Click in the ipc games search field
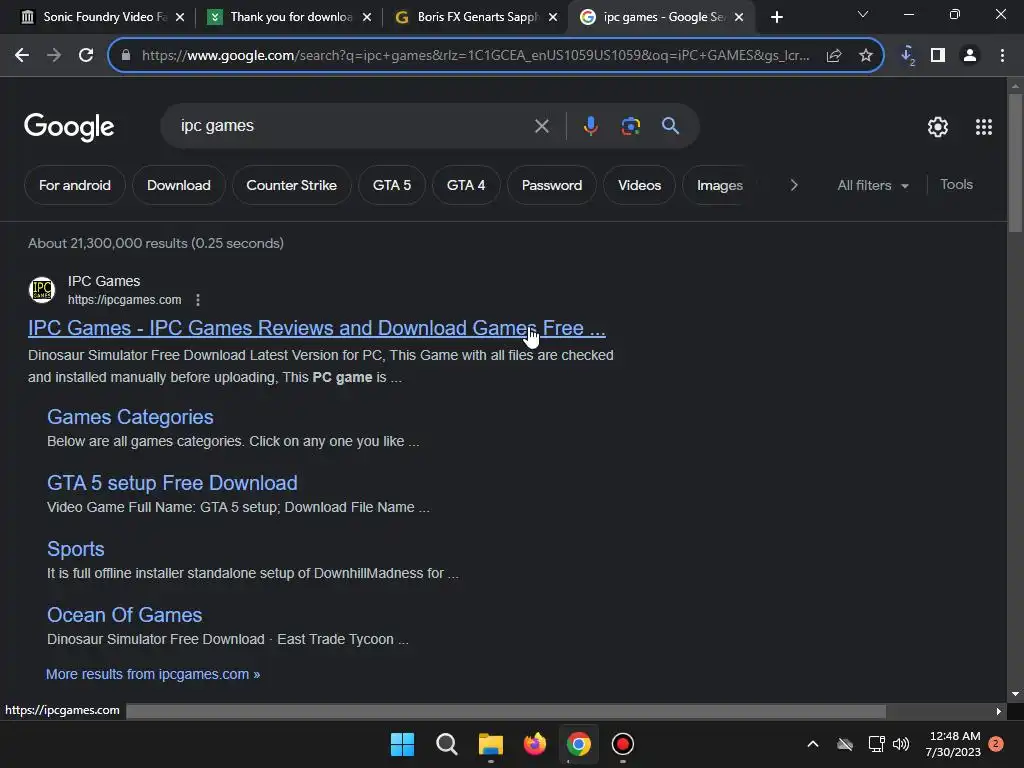 coord(353,126)
